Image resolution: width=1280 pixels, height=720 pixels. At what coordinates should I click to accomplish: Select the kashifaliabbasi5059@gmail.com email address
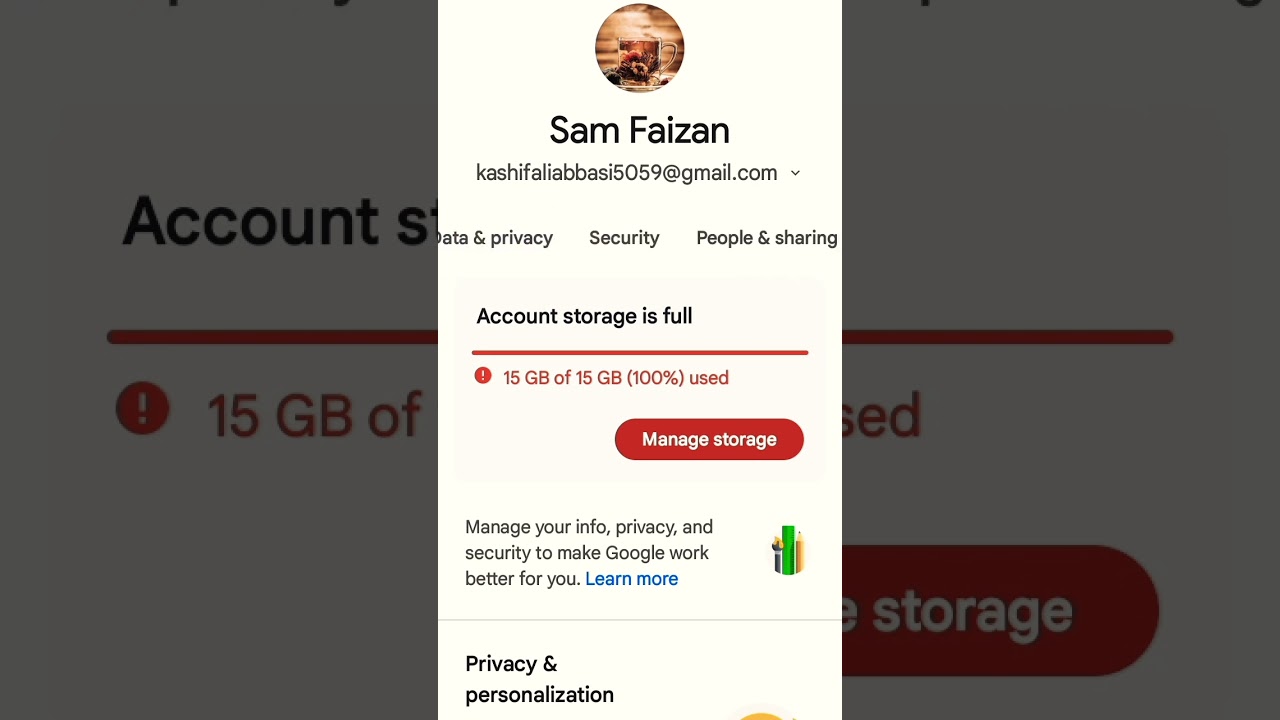(626, 173)
